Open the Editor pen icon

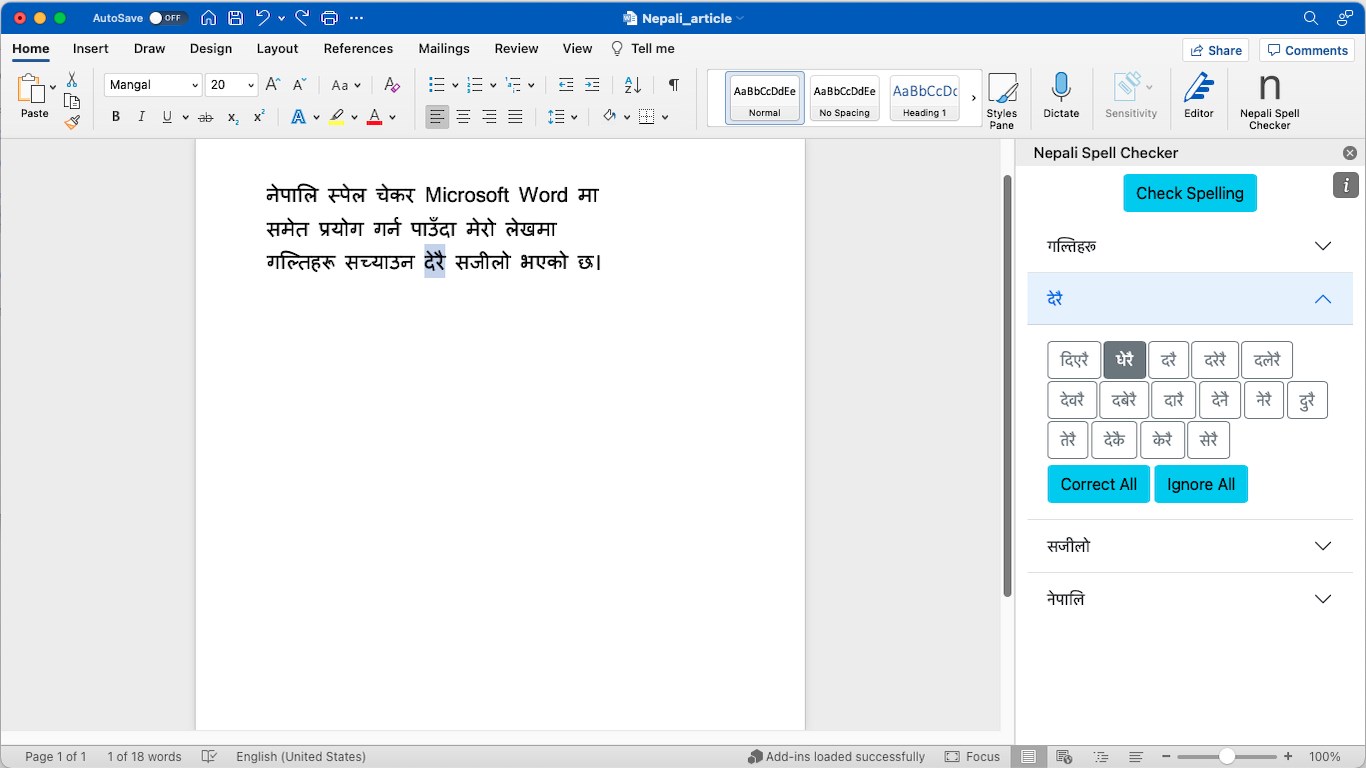[x=1199, y=96]
